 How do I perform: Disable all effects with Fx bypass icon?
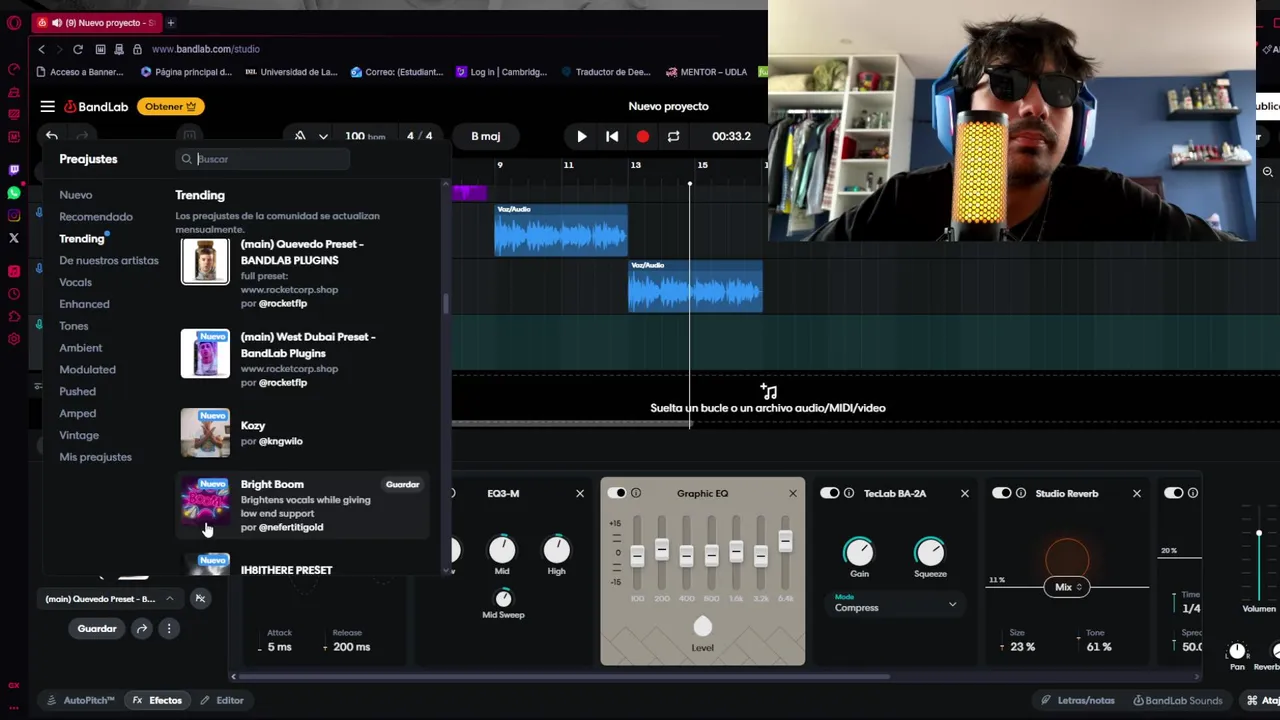(200, 598)
